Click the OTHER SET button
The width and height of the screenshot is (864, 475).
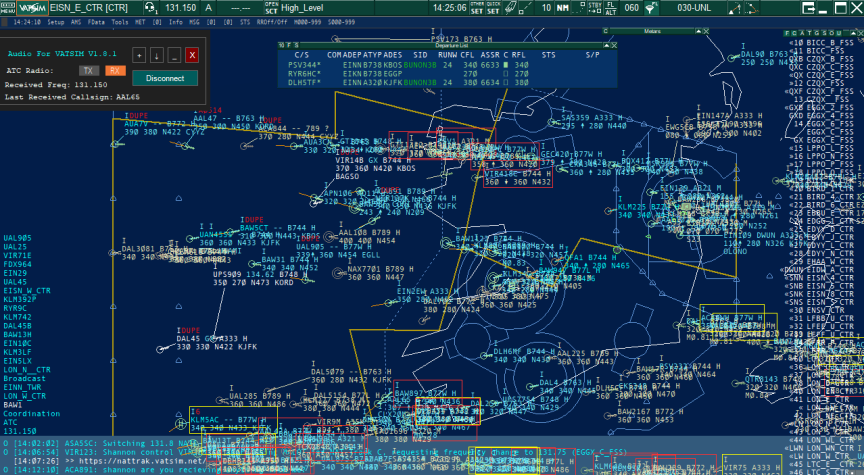[x=477, y=8]
